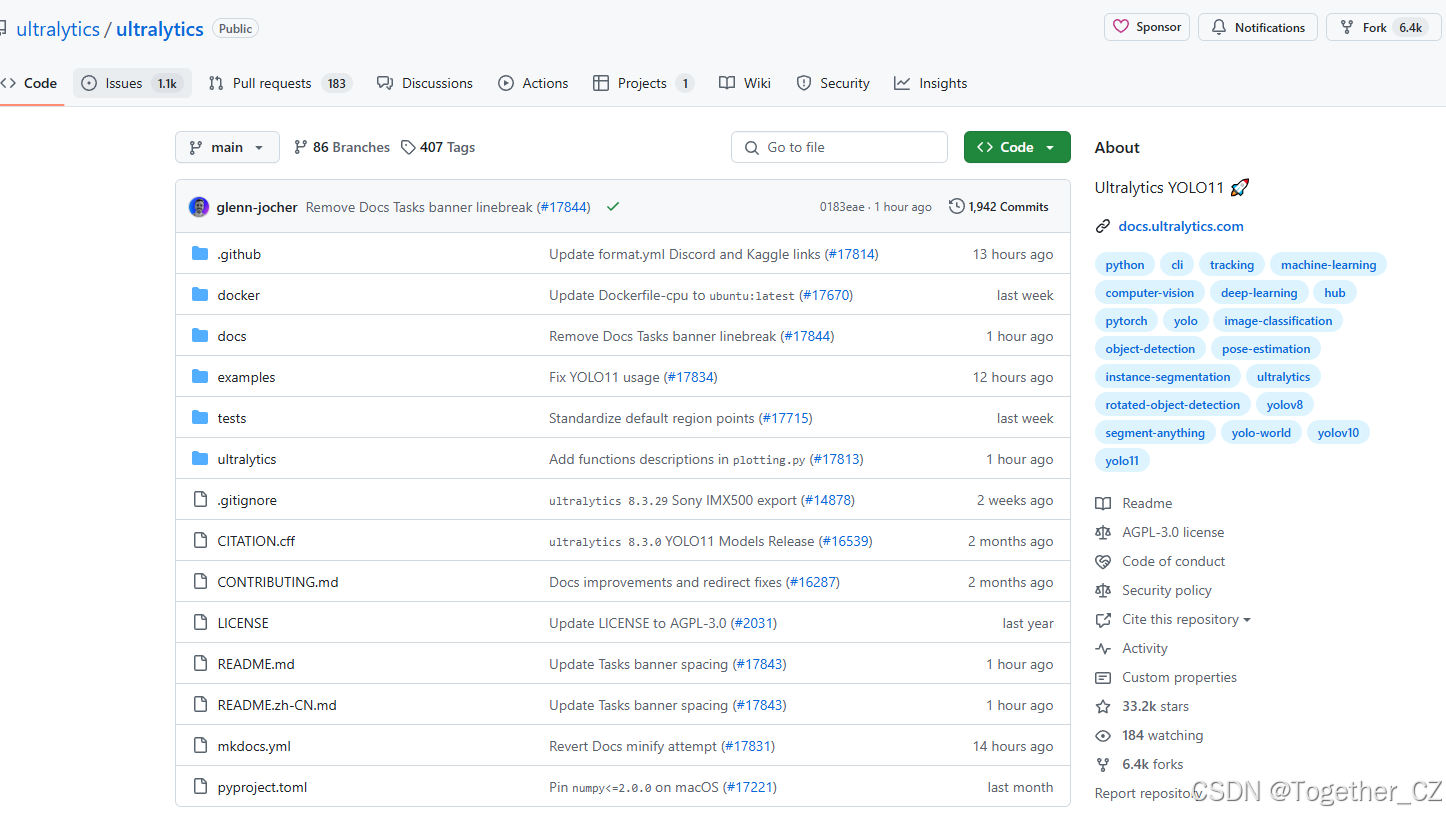This screenshot has height=817, width=1446.
Task: Open the Projects tab
Action: 643,83
